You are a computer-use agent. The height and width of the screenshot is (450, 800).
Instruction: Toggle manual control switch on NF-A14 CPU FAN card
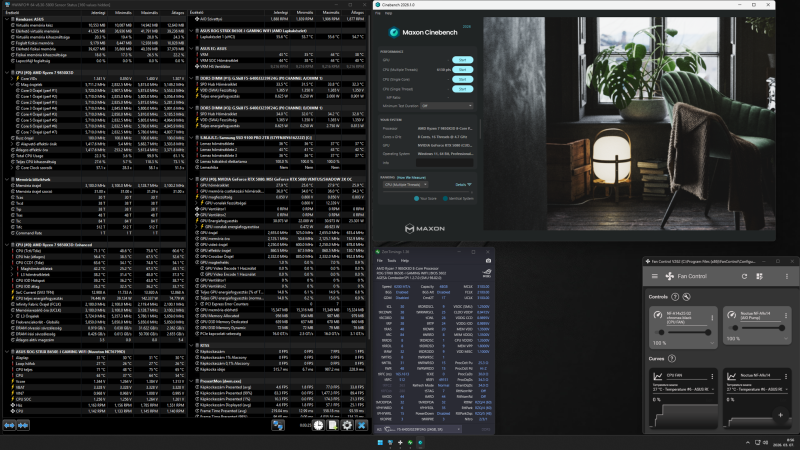tap(660, 332)
